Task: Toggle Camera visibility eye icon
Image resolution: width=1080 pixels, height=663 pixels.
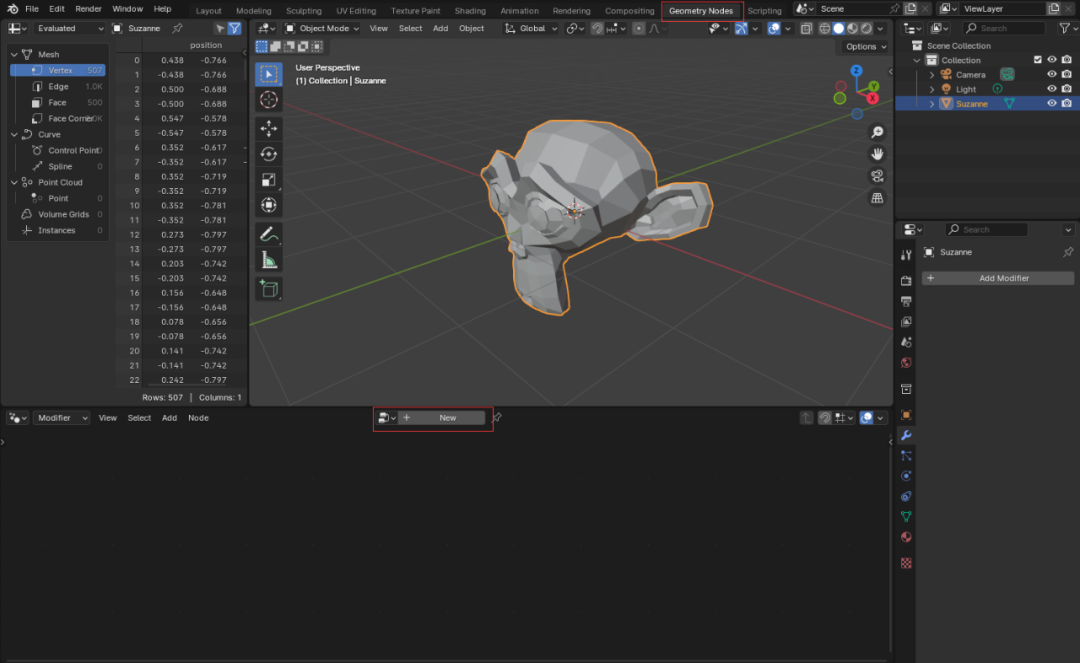Action: click(1052, 74)
